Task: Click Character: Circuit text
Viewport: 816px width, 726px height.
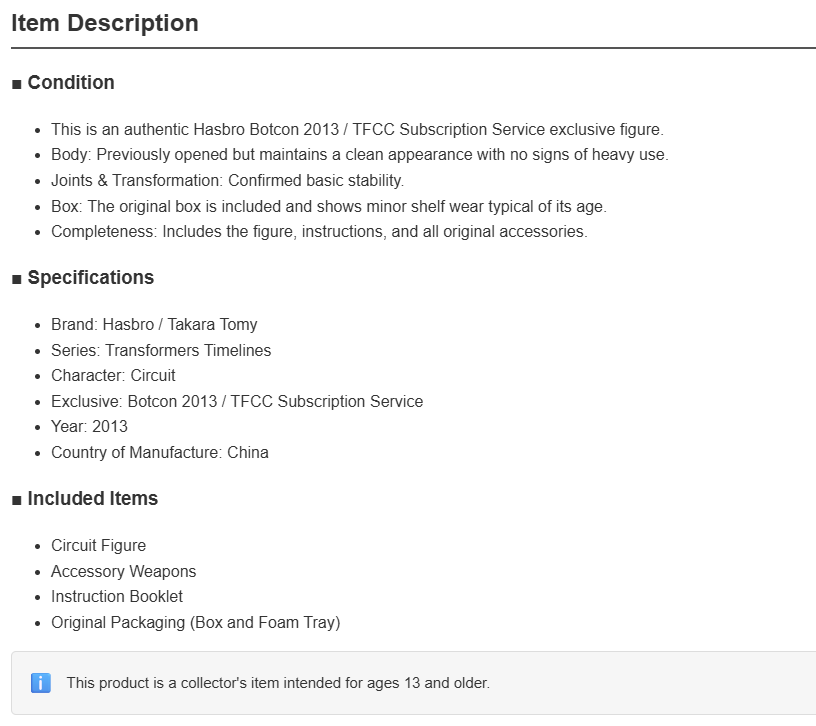Action: [x=113, y=375]
